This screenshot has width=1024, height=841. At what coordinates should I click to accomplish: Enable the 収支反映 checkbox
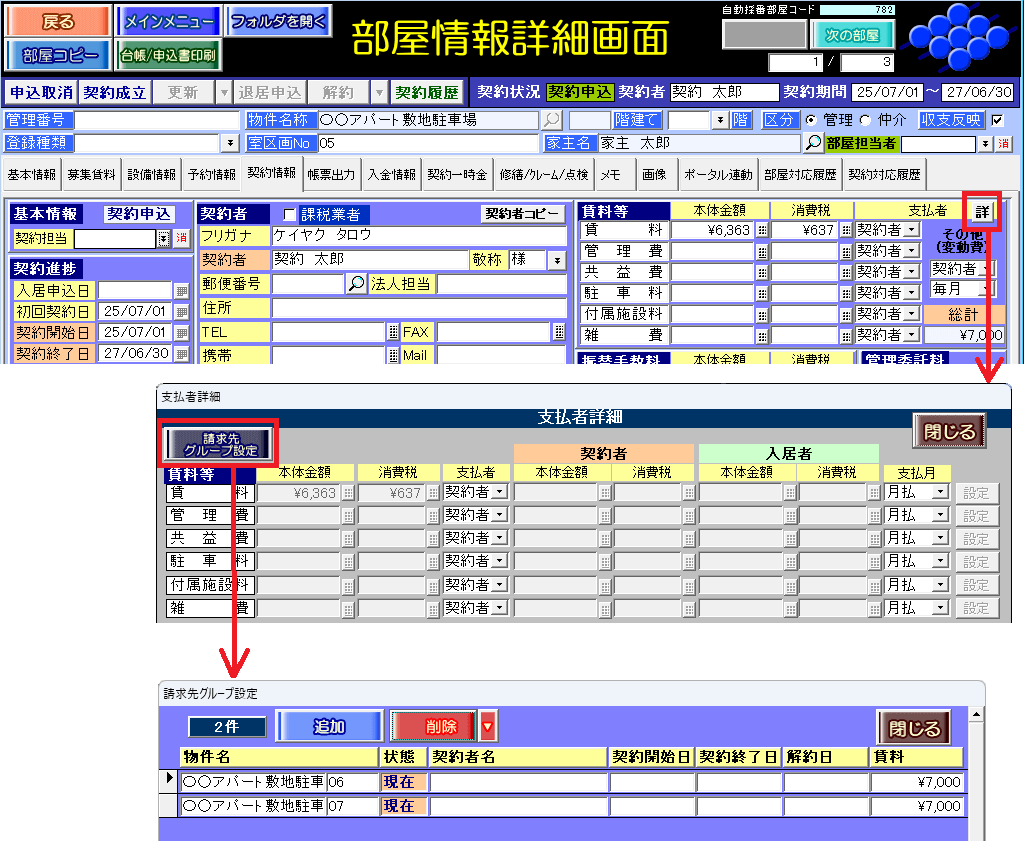tap(996, 120)
